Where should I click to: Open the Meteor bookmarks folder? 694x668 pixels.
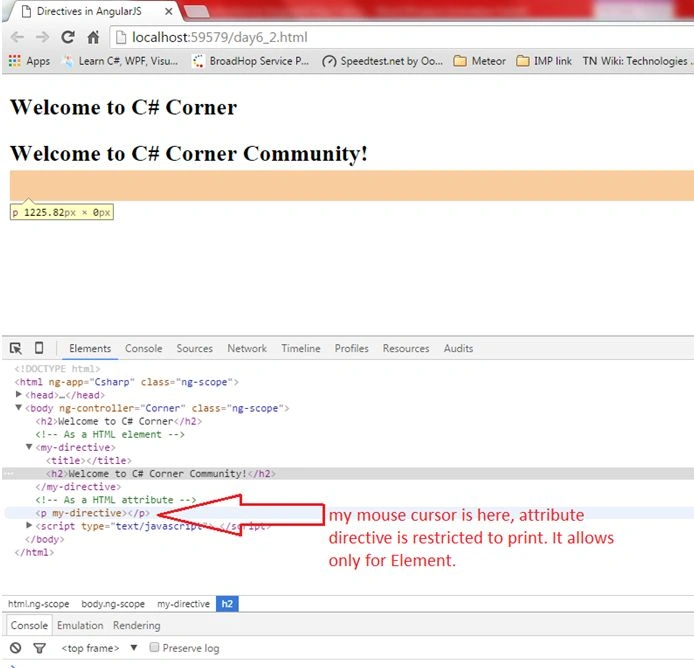[x=480, y=61]
